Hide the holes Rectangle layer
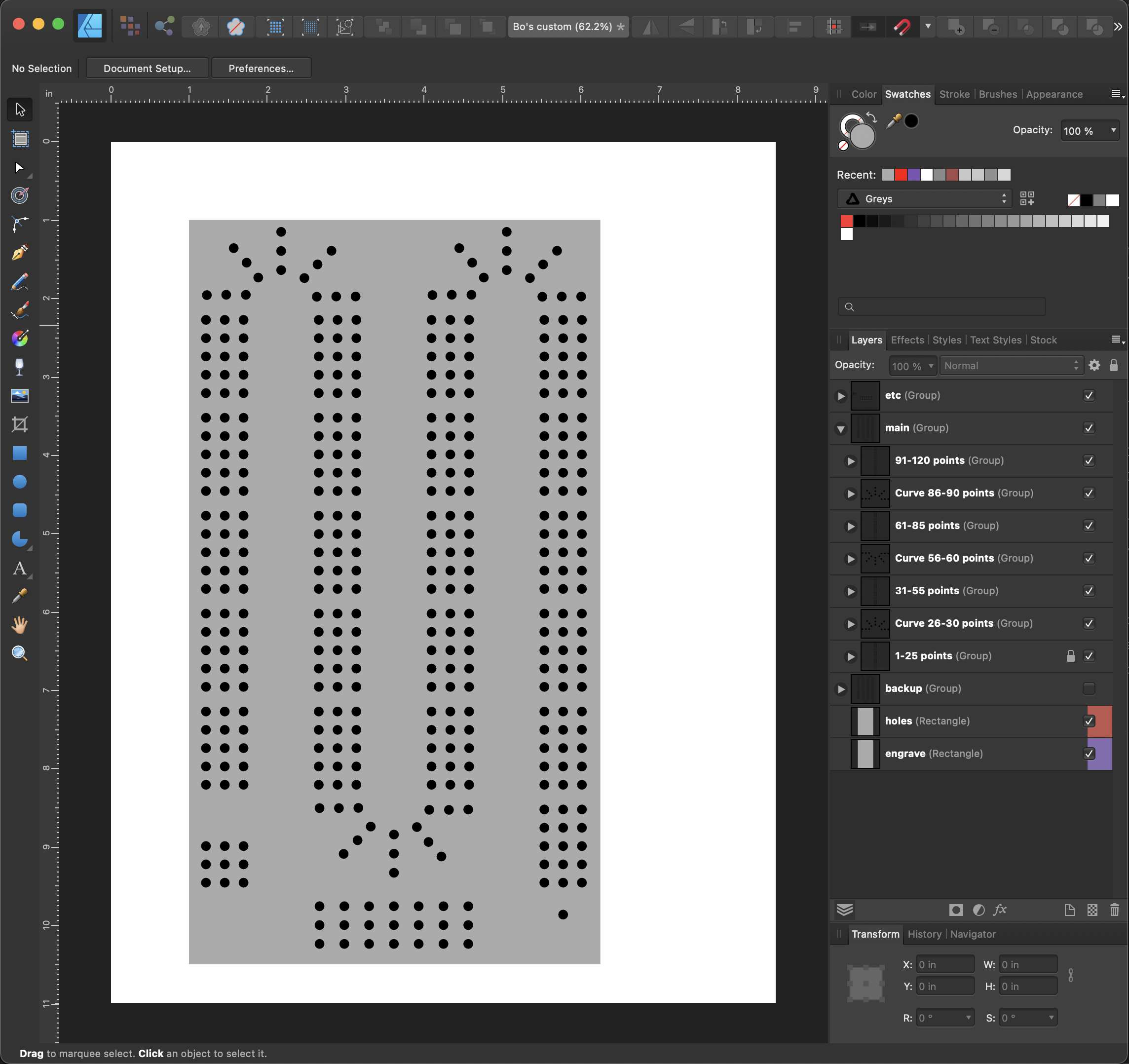Image resolution: width=1129 pixels, height=1064 pixels. 1089,721
